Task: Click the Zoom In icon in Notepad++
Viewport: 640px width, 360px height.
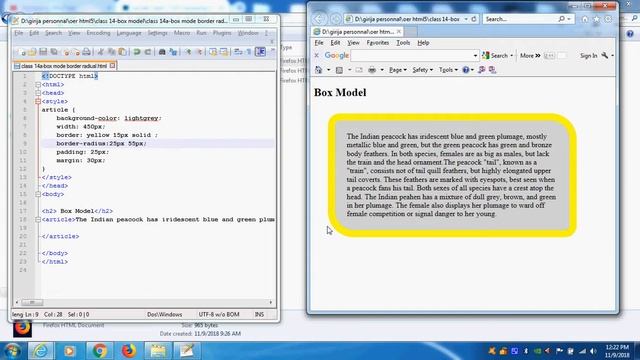Action: (188, 52)
